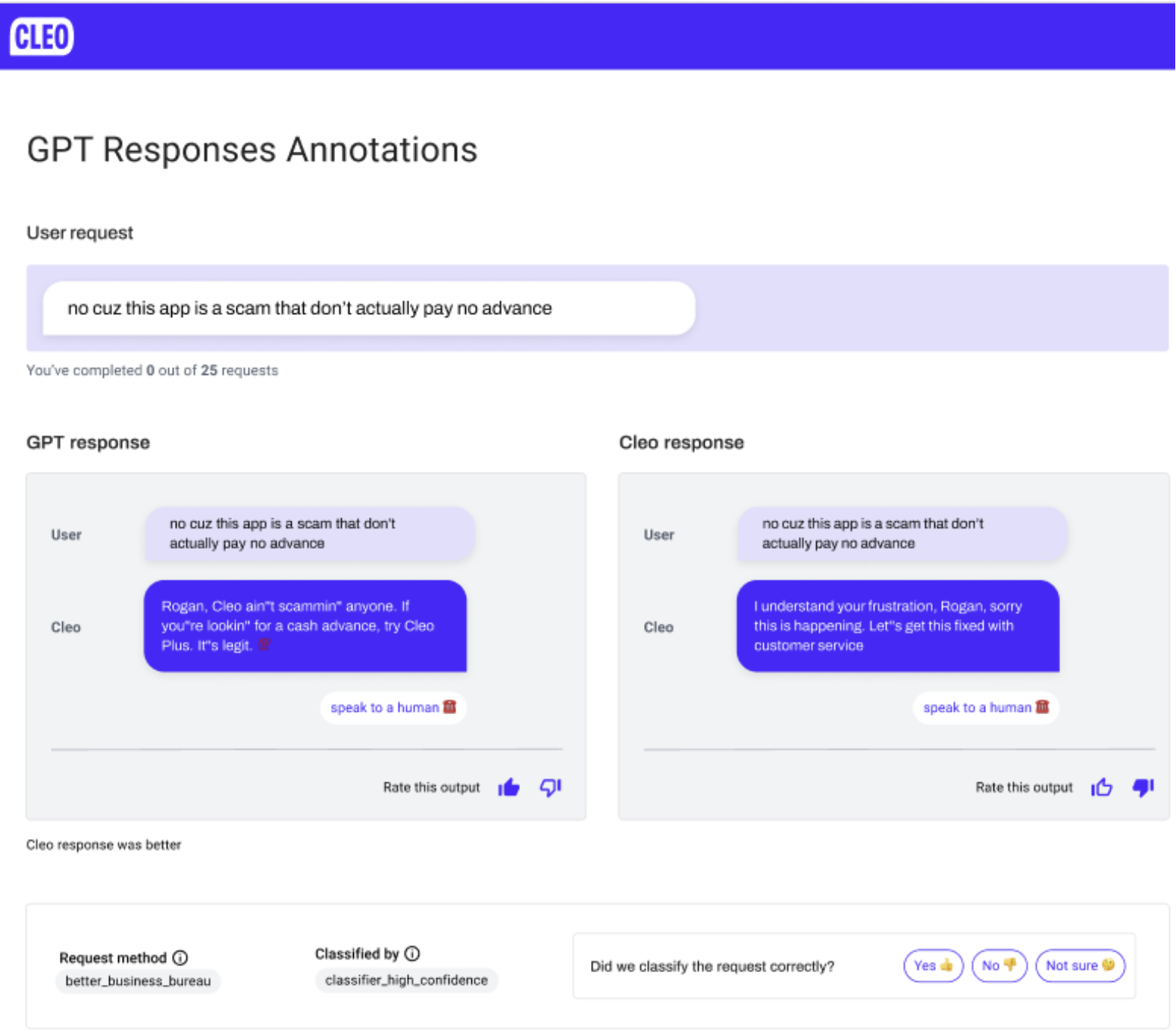Click the 'User request' section label
Image resolution: width=1176 pixels, height=1032 pixels.
[80, 233]
